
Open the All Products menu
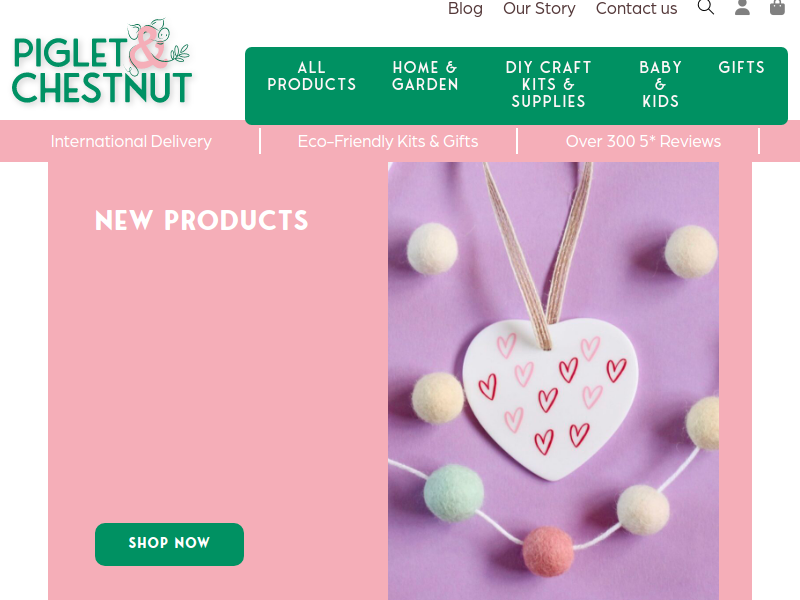tap(312, 76)
